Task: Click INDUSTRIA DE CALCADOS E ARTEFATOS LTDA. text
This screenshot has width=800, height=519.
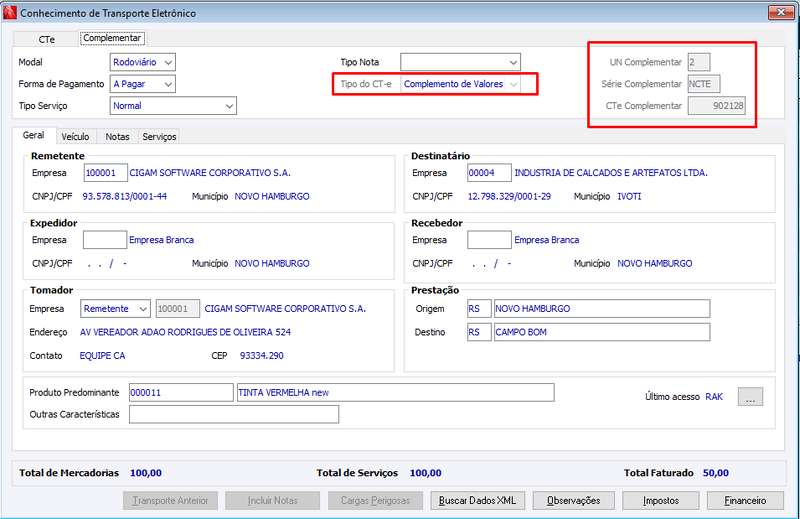Action: (x=611, y=173)
